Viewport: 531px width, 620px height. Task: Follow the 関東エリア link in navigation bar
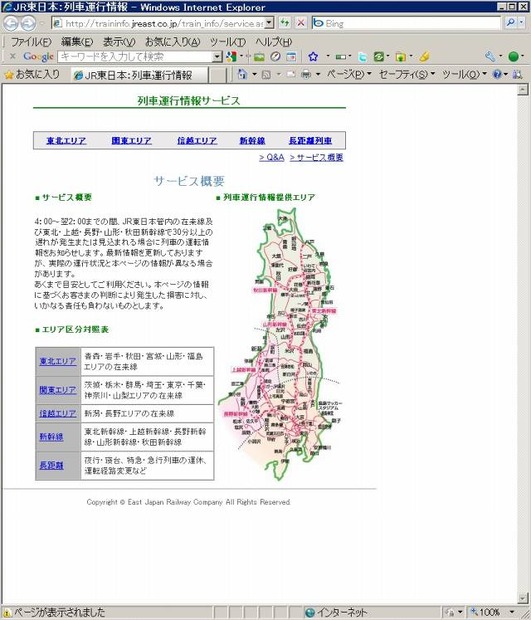coord(131,141)
